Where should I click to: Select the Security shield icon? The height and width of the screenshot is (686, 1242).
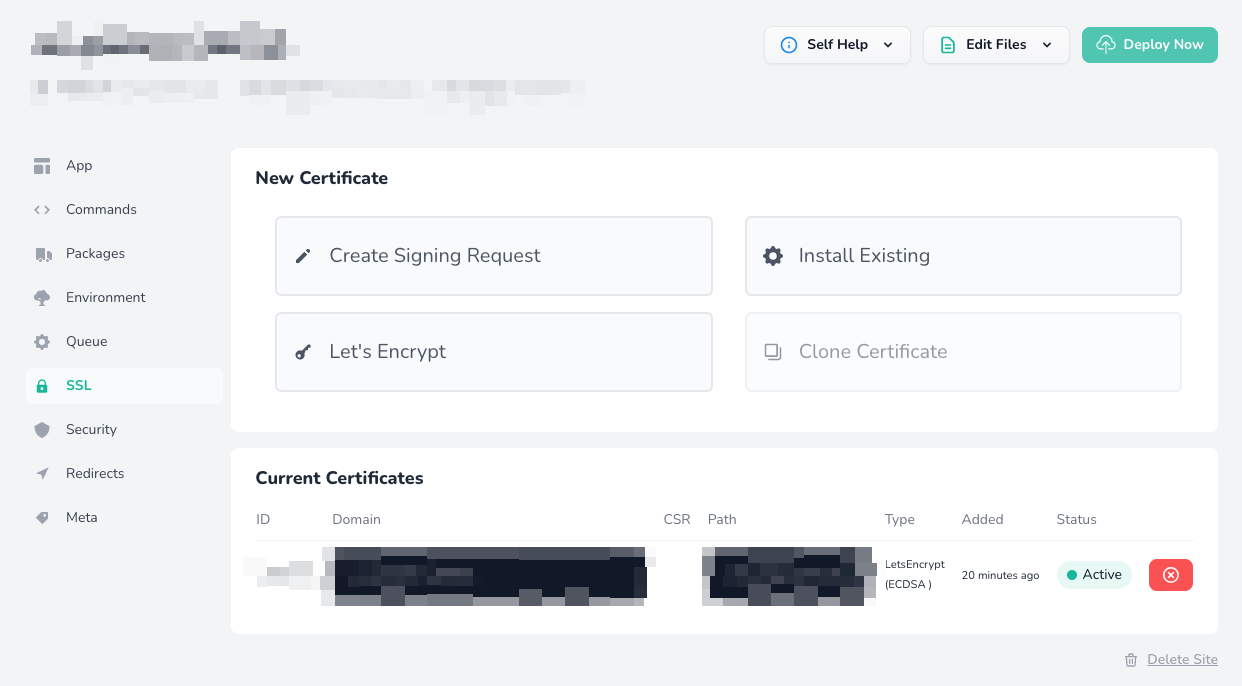click(x=42, y=430)
